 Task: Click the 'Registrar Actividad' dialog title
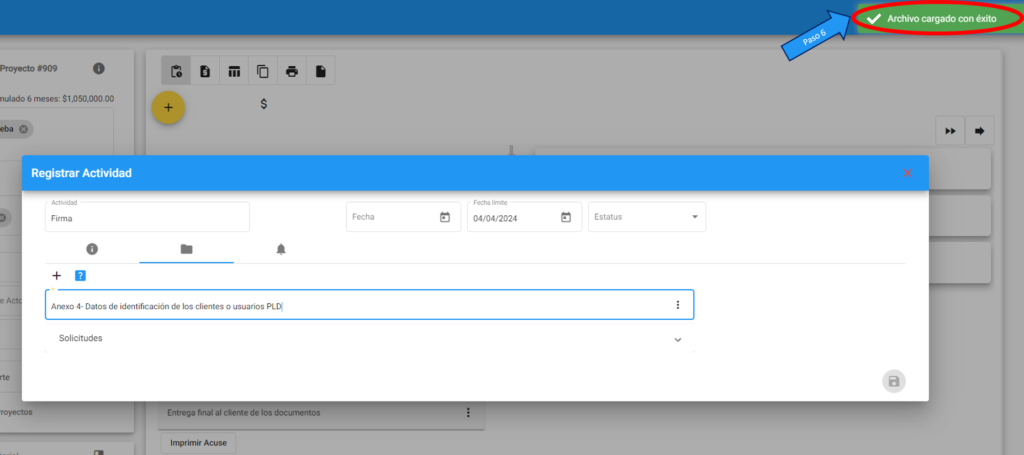[x=82, y=173]
